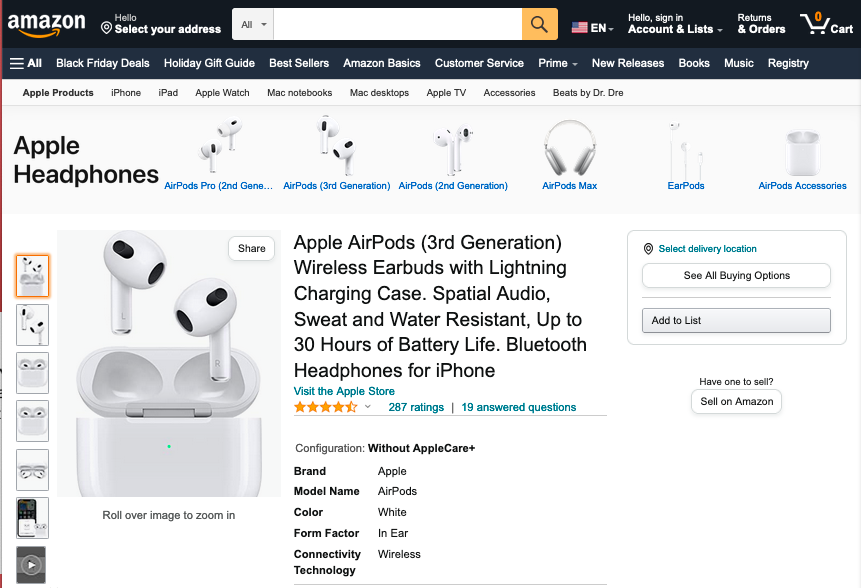Click See All Buying Options button
This screenshot has width=861, height=588.
tap(736, 276)
